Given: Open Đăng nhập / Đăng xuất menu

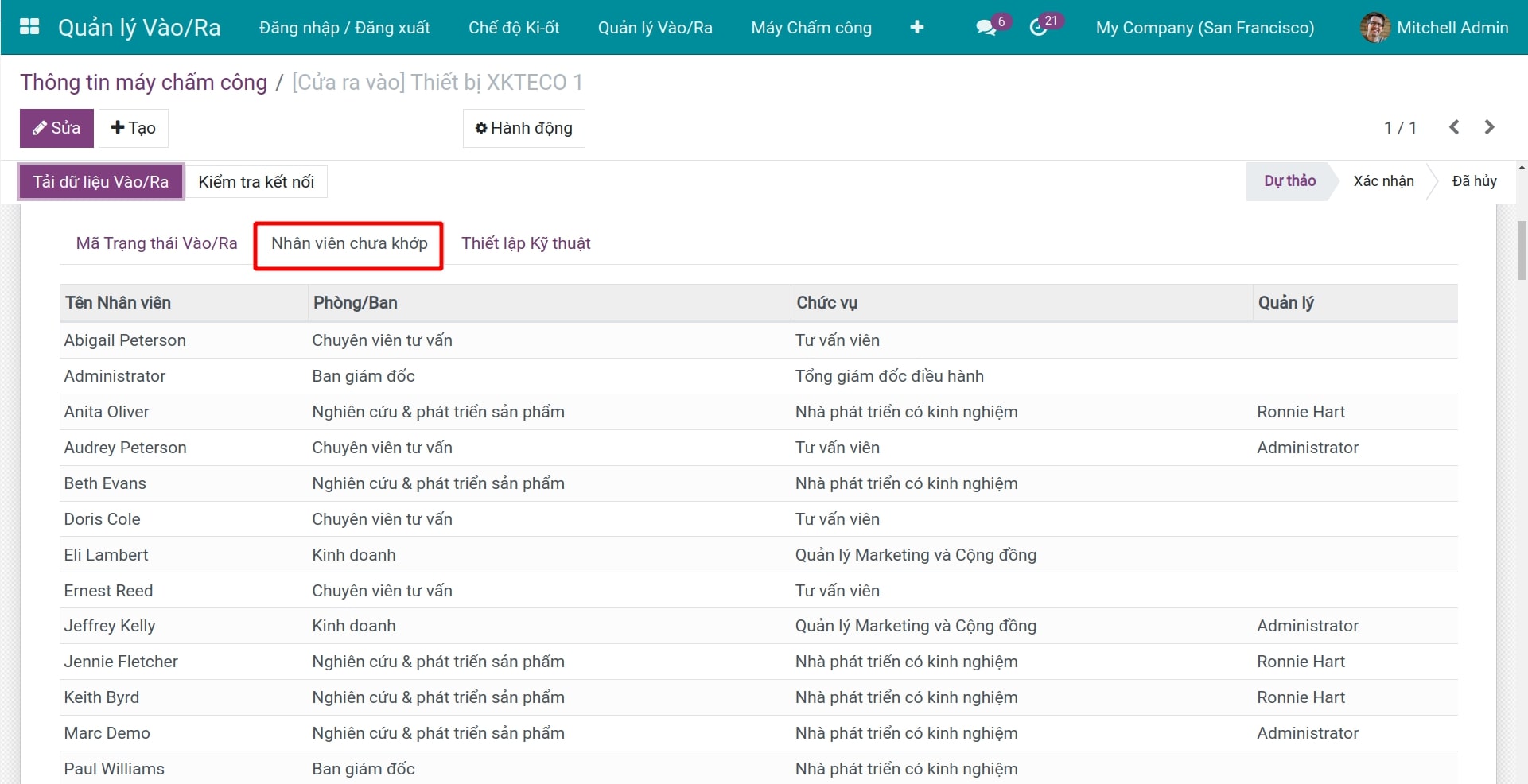Looking at the screenshot, I should click(x=344, y=28).
